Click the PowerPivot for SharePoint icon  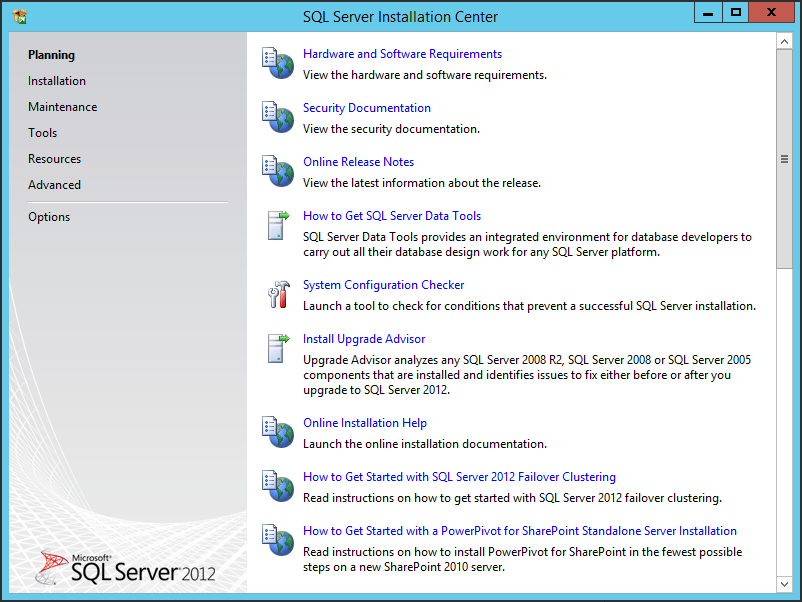277,540
